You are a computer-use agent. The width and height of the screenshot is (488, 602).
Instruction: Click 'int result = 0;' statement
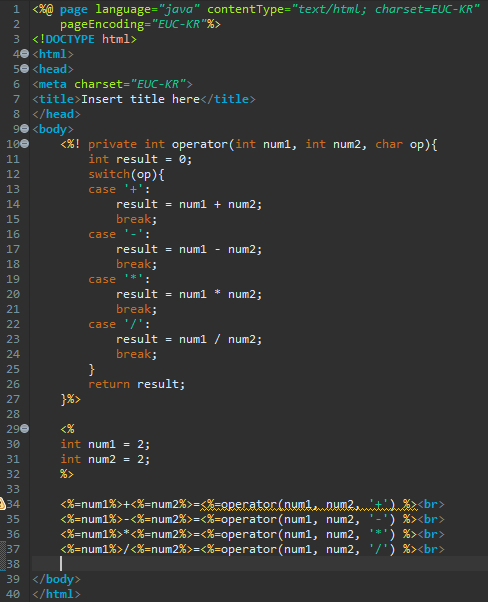coord(140,159)
